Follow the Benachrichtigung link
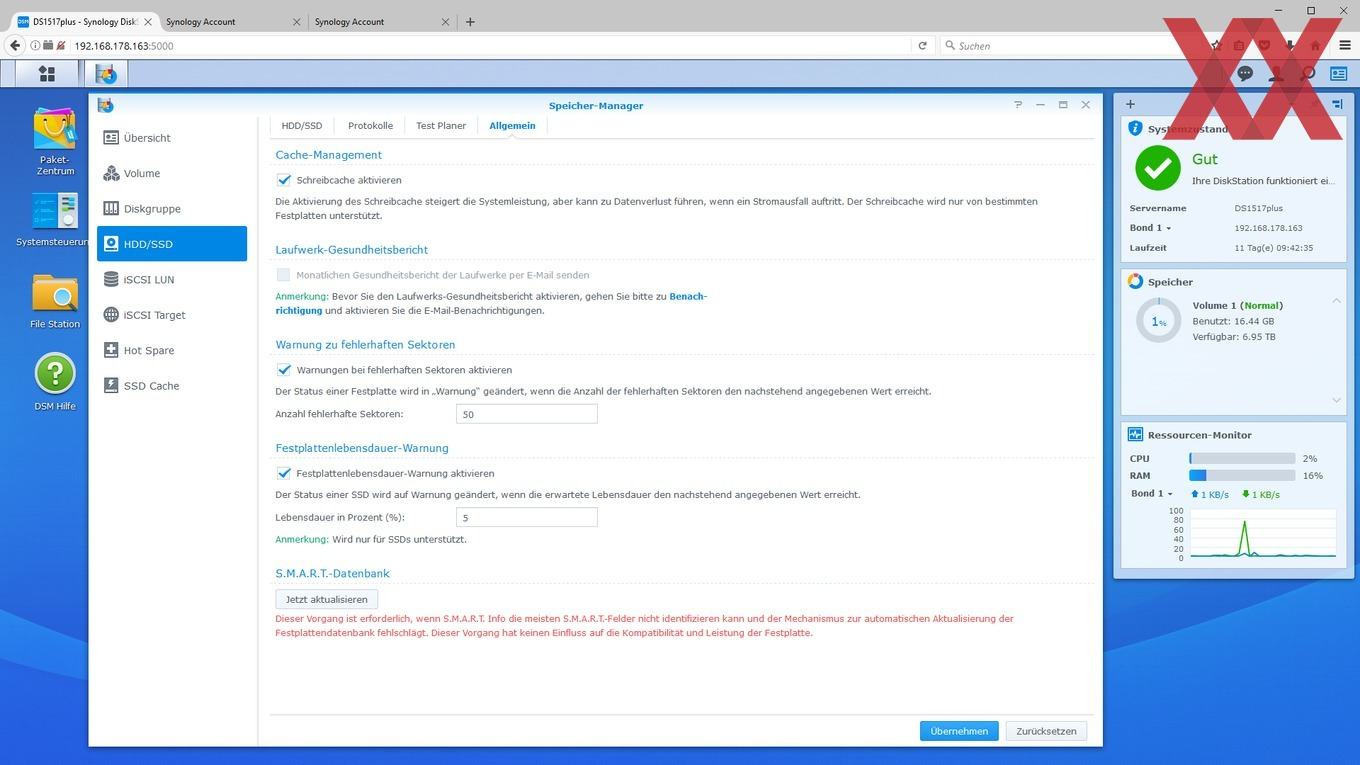The height and width of the screenshot is (765, 1360). (688, 296)
